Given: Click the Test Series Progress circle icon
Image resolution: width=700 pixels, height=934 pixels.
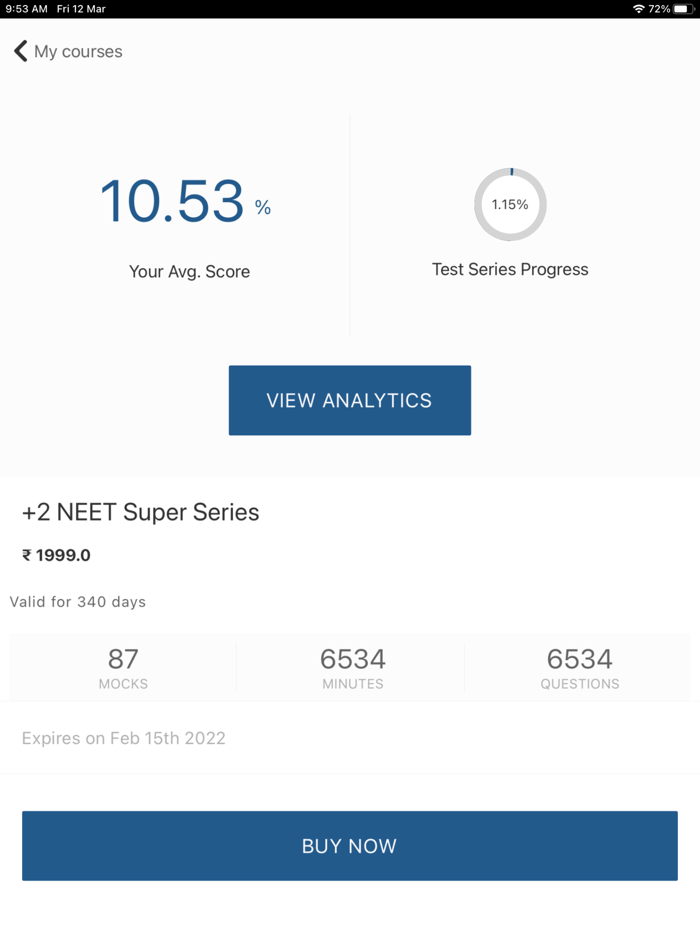Looking at the screenshot, I should pyautogui.click(x=510, y=204).
